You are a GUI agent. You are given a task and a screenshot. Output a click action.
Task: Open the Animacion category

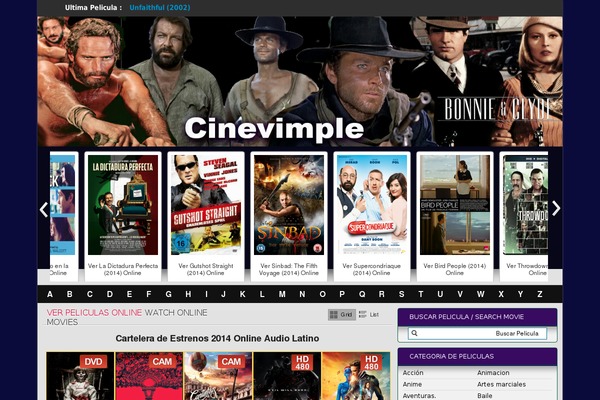tap(493, 372)
